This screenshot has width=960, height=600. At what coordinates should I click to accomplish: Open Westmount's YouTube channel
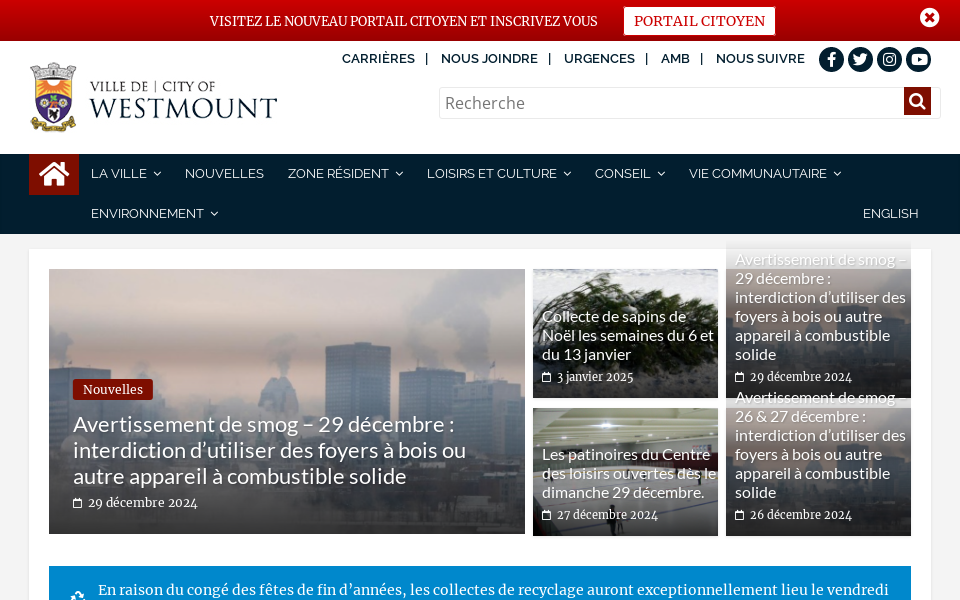tap(918, 59)
